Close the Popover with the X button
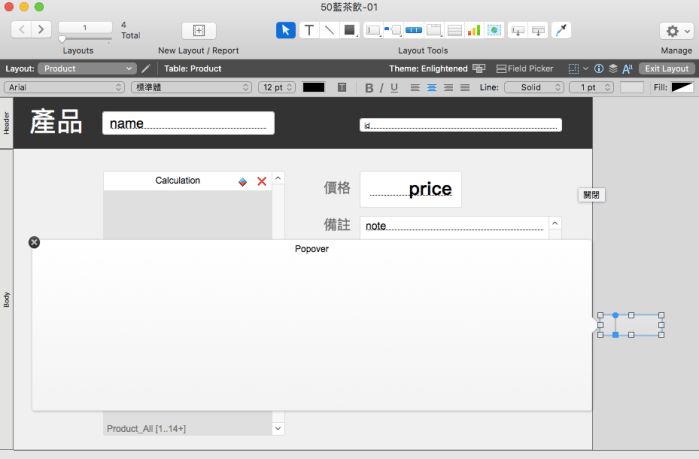 [34, 242]
